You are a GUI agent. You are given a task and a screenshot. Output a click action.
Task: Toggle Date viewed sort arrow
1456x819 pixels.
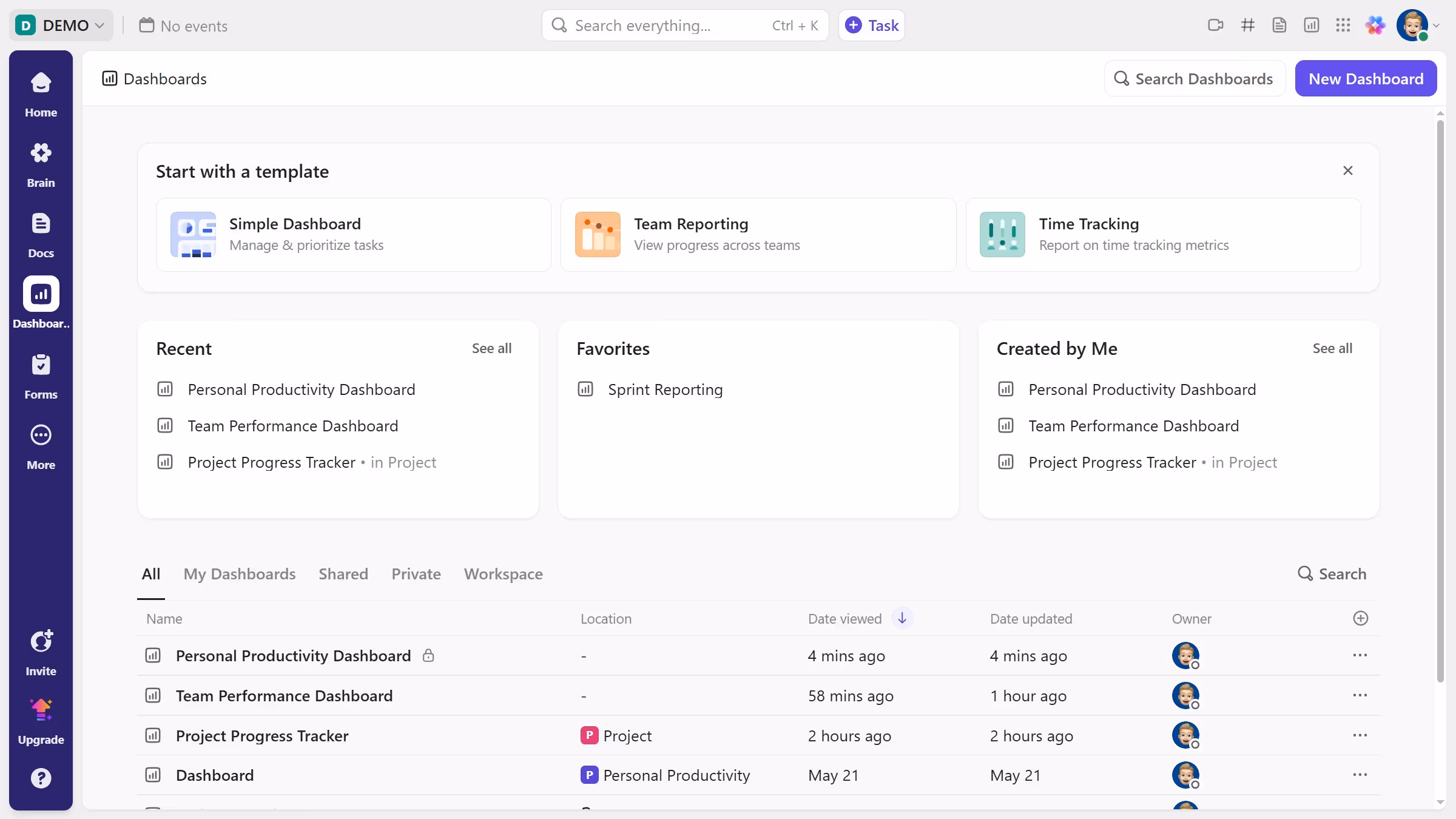(902, 618)
